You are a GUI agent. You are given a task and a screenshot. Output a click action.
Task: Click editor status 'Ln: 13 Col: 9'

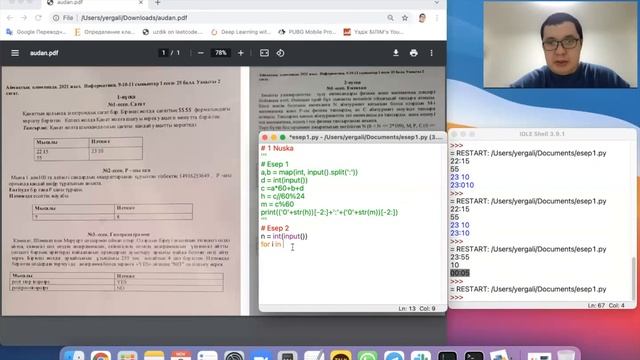click(417, 309)
